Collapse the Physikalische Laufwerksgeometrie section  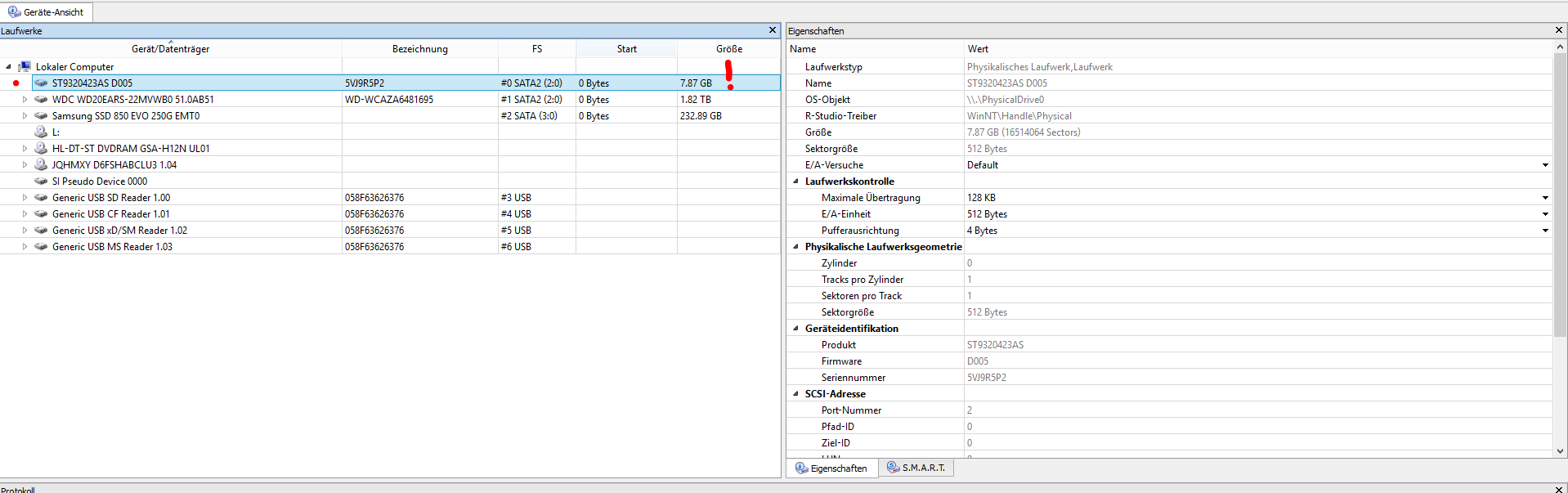pyautogui.click(x=795, y=247)
